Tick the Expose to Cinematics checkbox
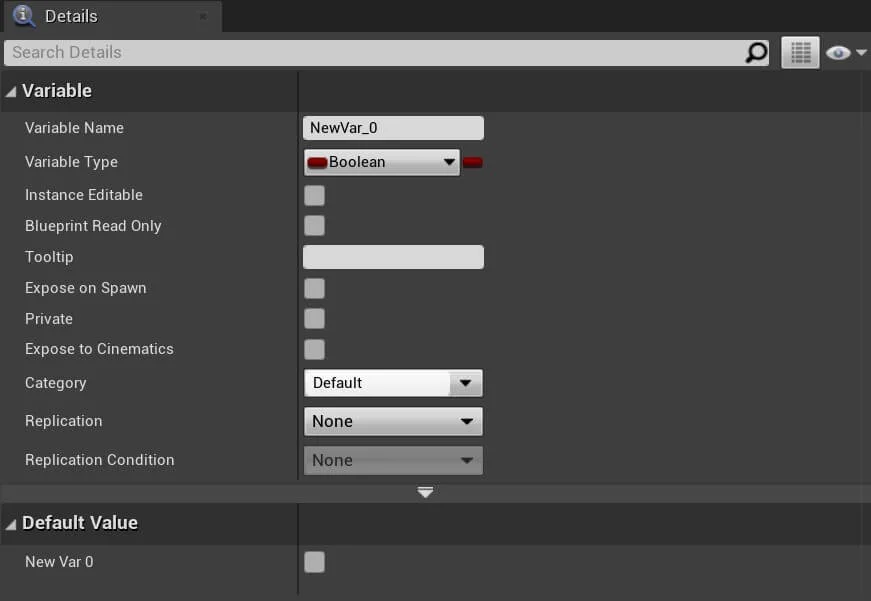Image resolution: width=871 pixels, height=601 pixels. [x=314, y=349]
